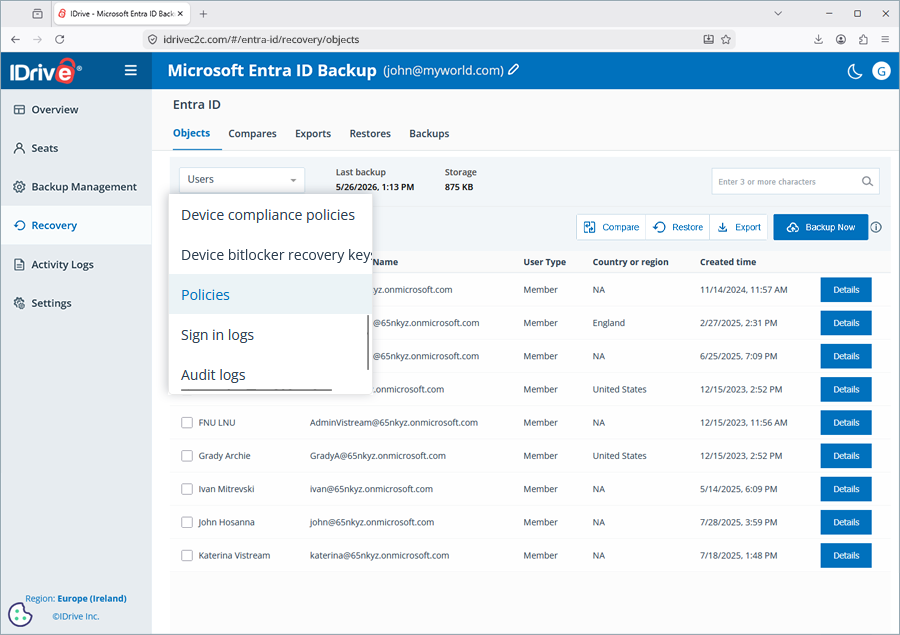Toggle the hamburger sidebar menu
This screenshot has height=635, width=900.
coord(131,70)
